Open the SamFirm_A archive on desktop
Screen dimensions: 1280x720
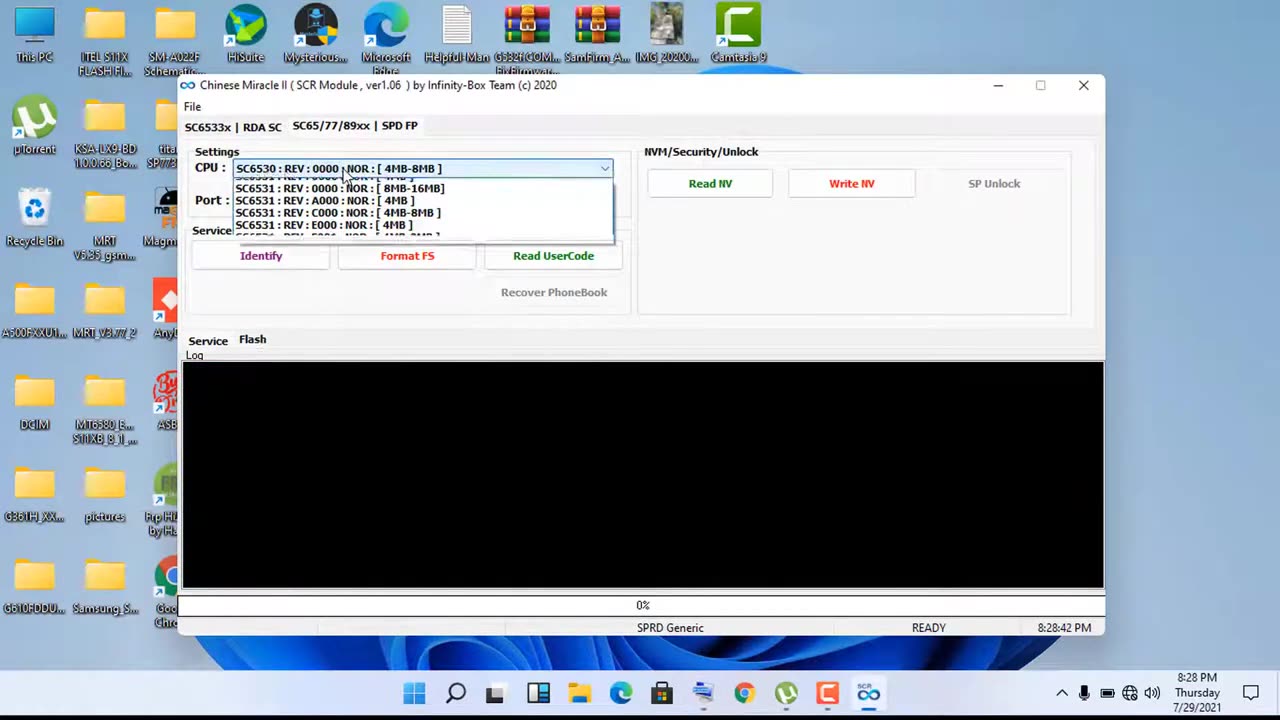(x=597, y=34)
